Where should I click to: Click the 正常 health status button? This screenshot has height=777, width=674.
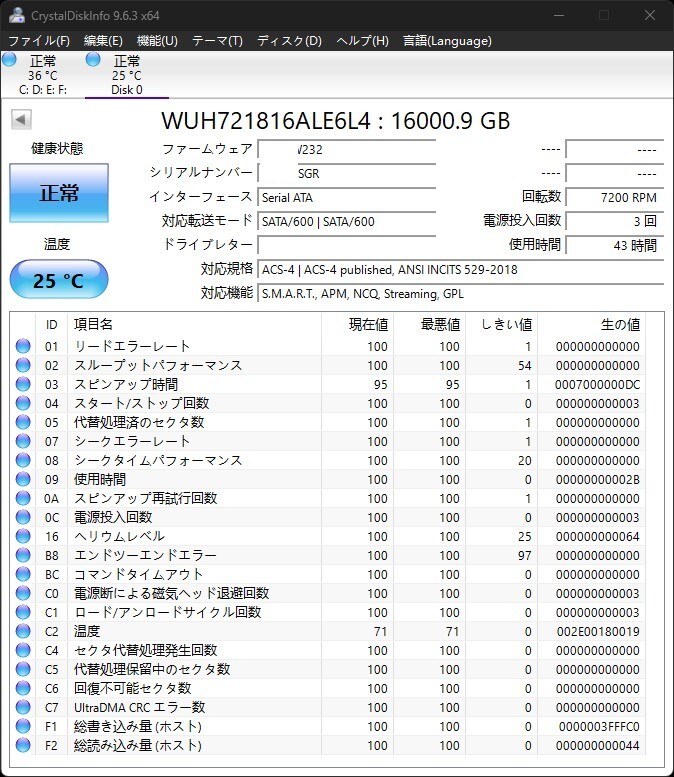59,193
